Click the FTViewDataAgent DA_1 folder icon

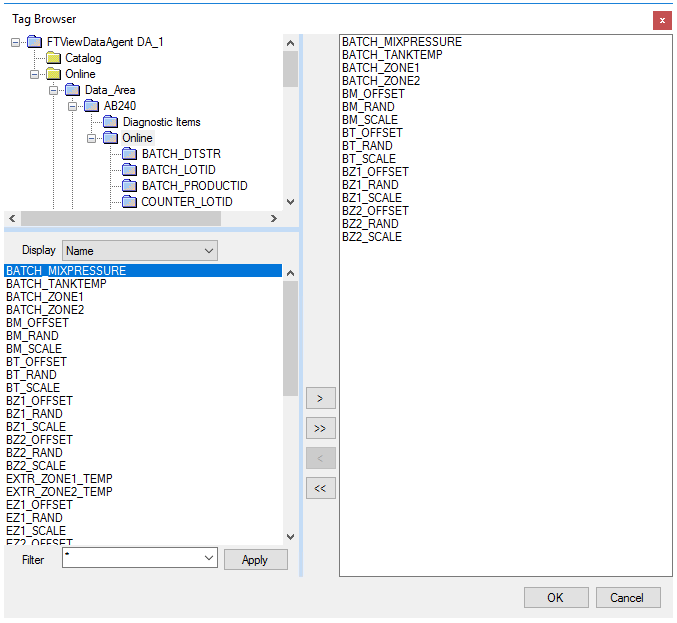pos(35,42)
